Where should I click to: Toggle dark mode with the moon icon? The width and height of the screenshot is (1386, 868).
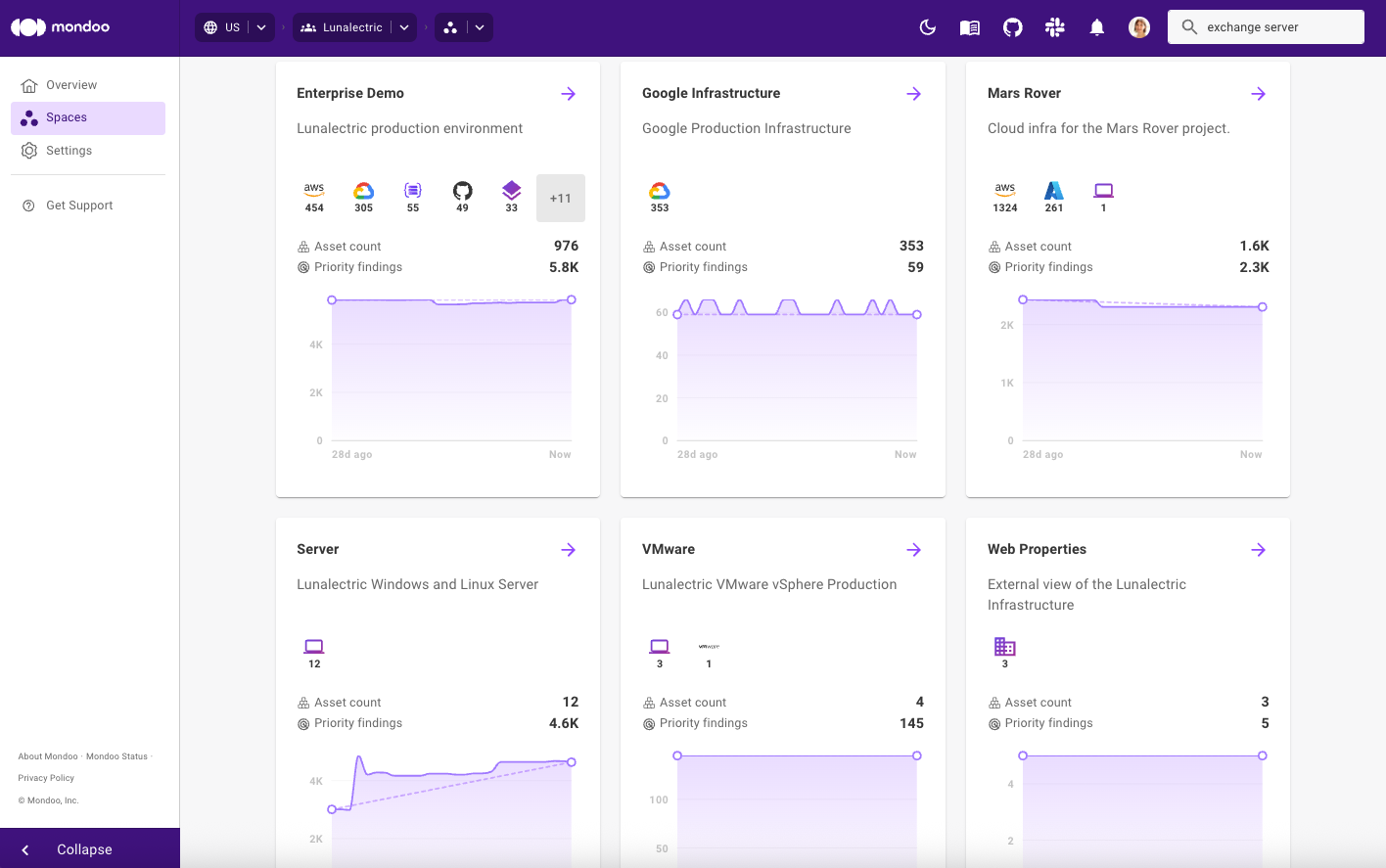click(927, 26)
